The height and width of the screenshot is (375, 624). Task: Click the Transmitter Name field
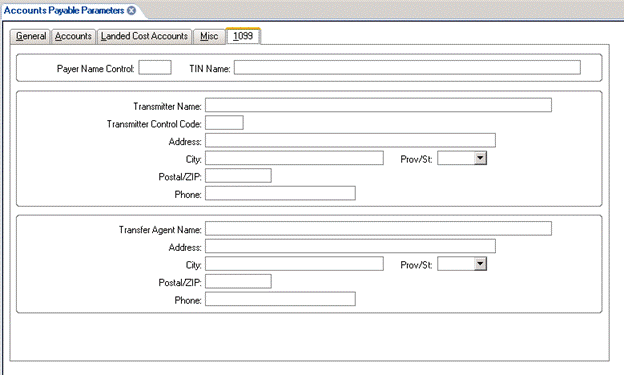[x=378, y=105]
